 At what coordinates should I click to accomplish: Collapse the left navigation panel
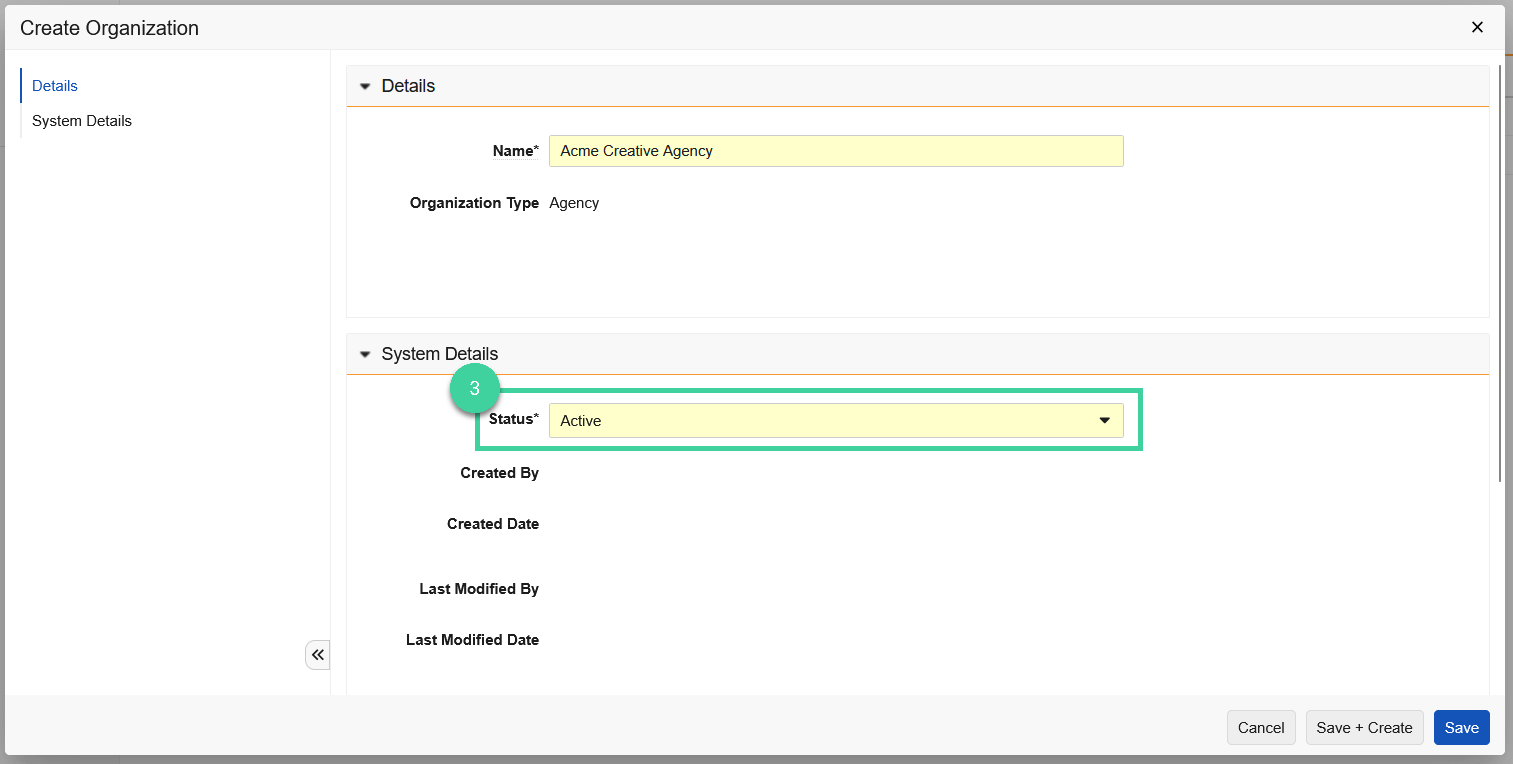tap(317, 654)
